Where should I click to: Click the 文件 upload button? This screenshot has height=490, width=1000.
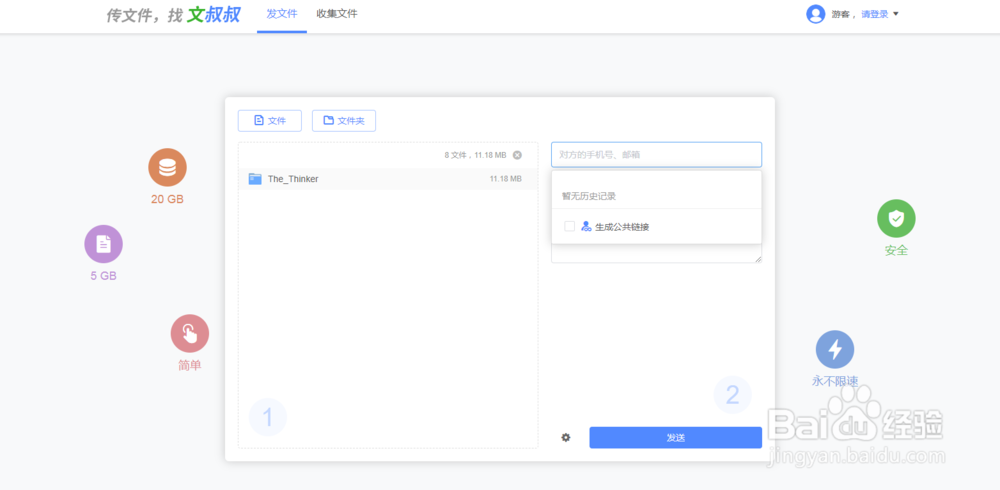(270, 121)
